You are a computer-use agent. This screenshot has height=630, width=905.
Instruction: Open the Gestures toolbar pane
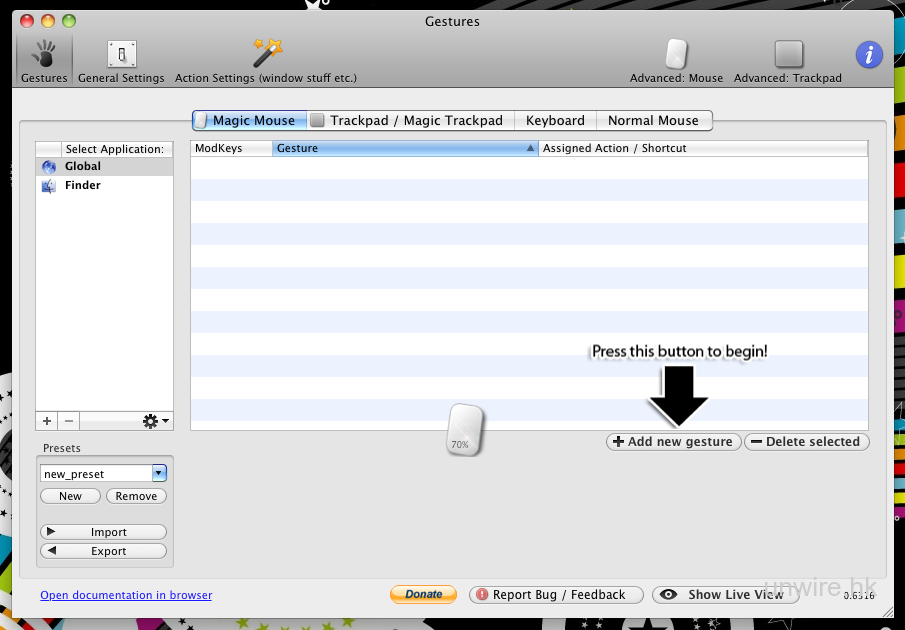tap(44, 61)
